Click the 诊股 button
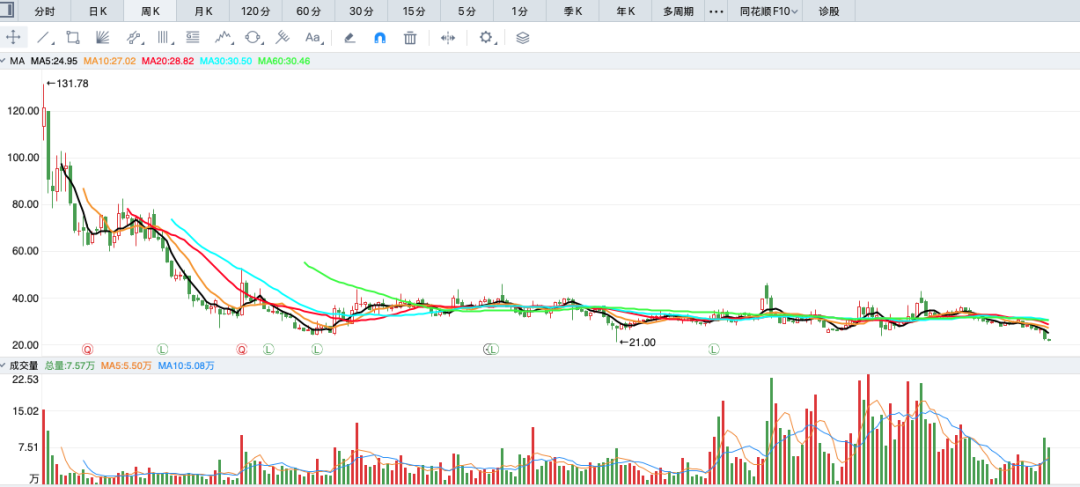1080x487 pixels. pos(829,11)
